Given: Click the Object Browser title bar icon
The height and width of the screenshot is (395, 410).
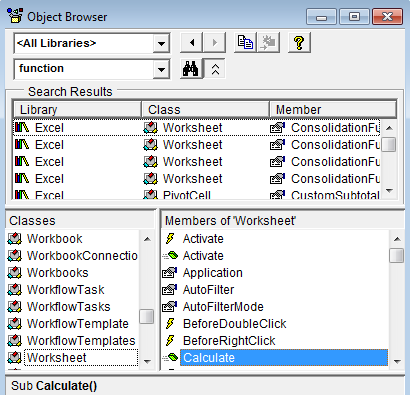Looking at the screenshot, I should pos(15,16).
